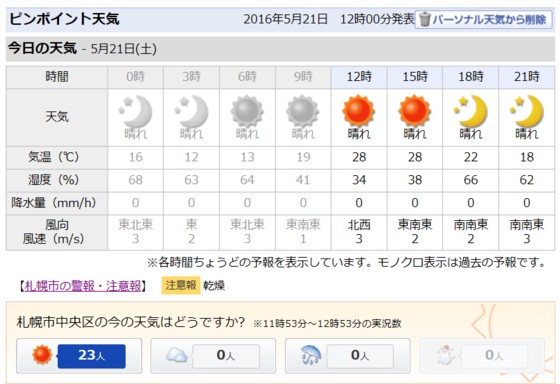
Task: Click the 注意報 yellow badge
Action: pyautogui.click(x=181, y=285)
